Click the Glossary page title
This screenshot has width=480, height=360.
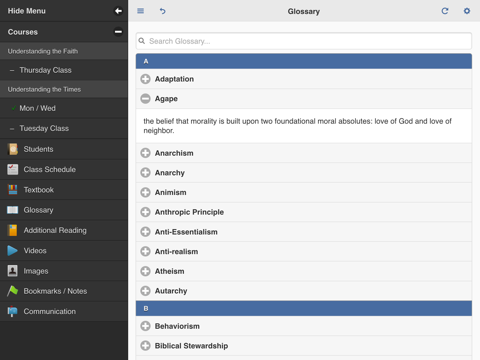304,11
